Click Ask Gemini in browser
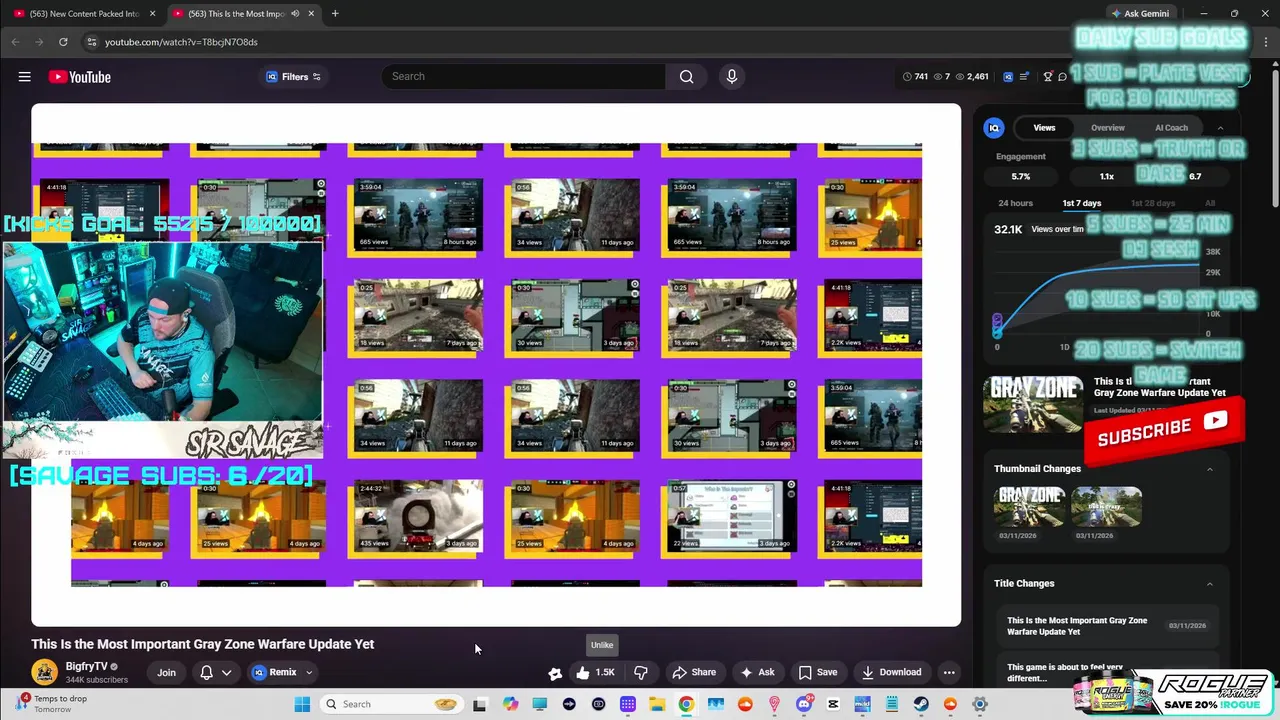The width and height of the screenshot is (1280, 720). pyautogui.click(x=1139, y=14)
